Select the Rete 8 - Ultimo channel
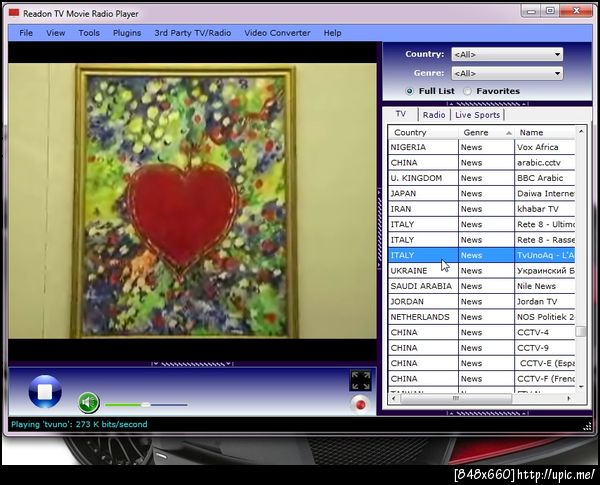The width and height of the screenshot is (600, 485). [x=481, y=224]
